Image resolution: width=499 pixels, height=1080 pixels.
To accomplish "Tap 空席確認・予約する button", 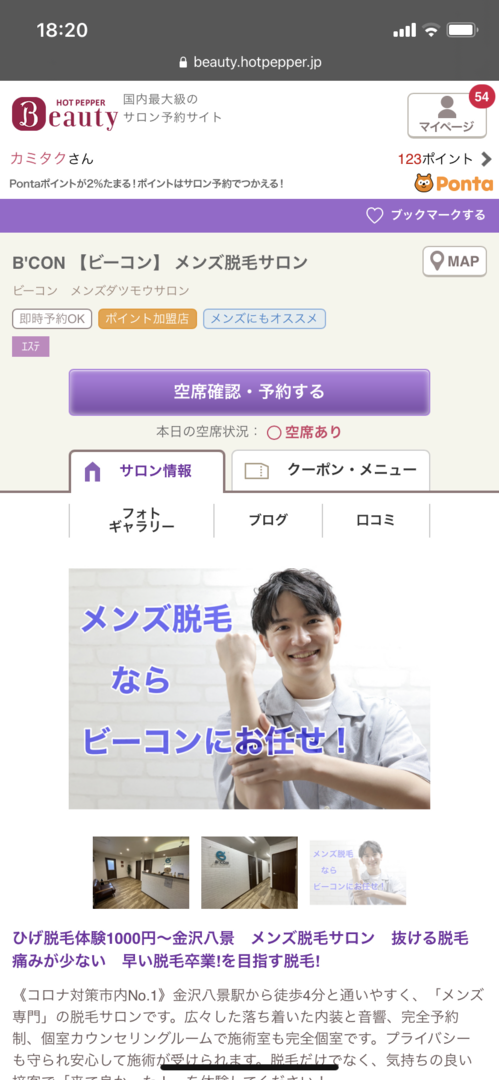I will coord(250,393).
